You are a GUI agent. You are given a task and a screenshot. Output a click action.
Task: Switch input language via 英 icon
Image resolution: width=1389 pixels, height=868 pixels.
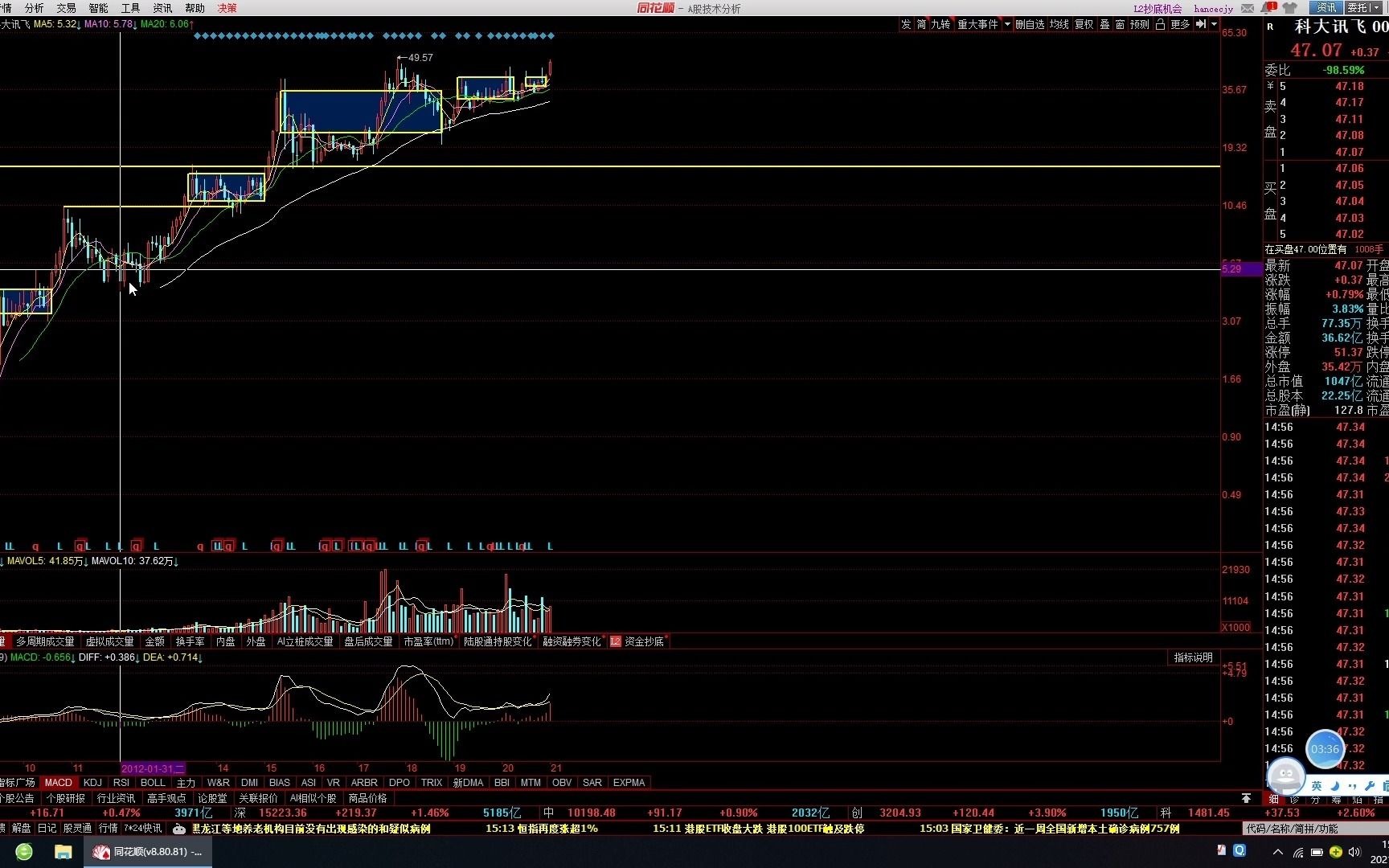[x=1317, y=785]
